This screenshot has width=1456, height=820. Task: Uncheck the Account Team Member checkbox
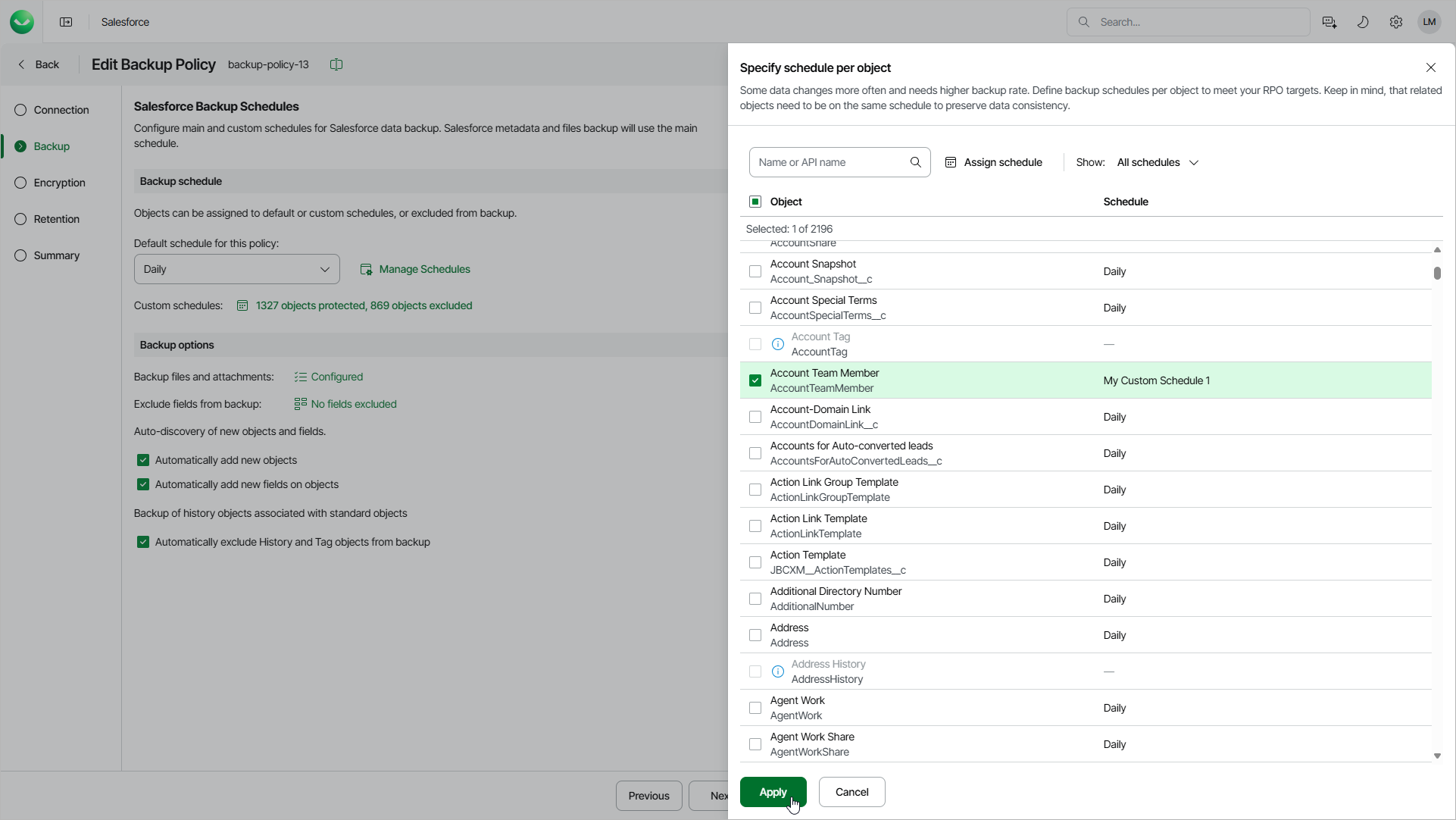click(x=755, y=380)
